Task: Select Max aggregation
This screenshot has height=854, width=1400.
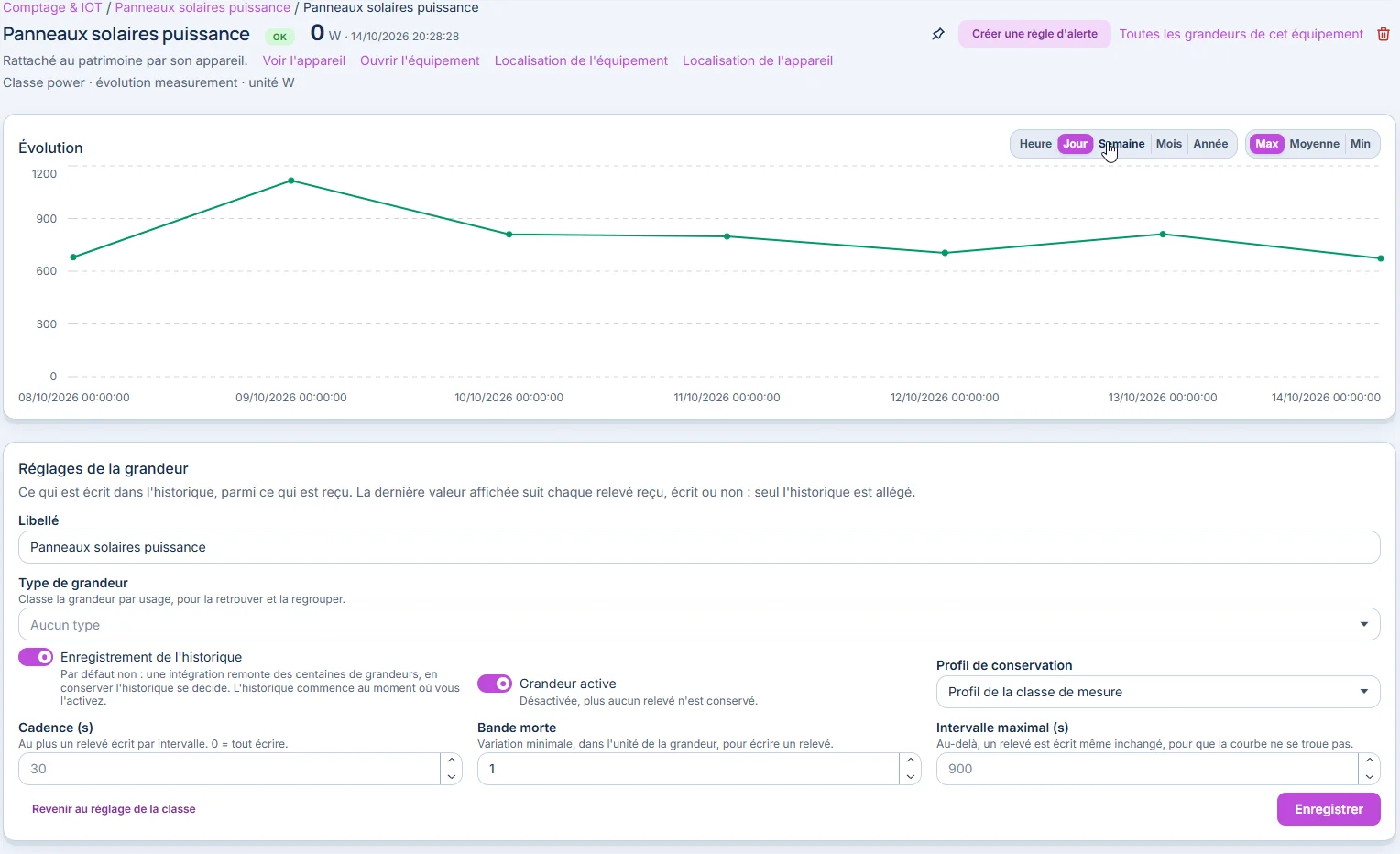Action: [1267, 144]
